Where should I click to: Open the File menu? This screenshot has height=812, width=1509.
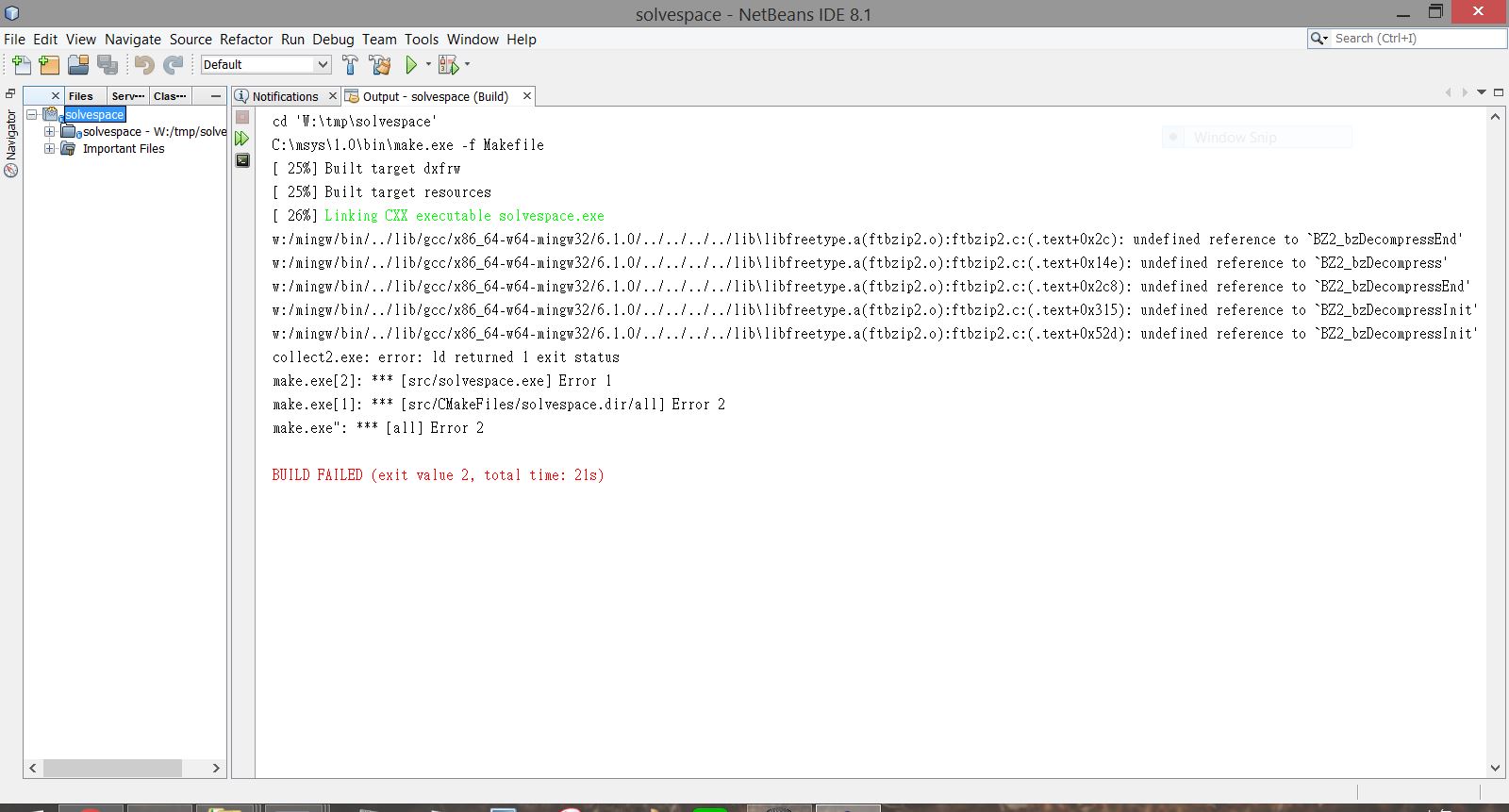14,39
